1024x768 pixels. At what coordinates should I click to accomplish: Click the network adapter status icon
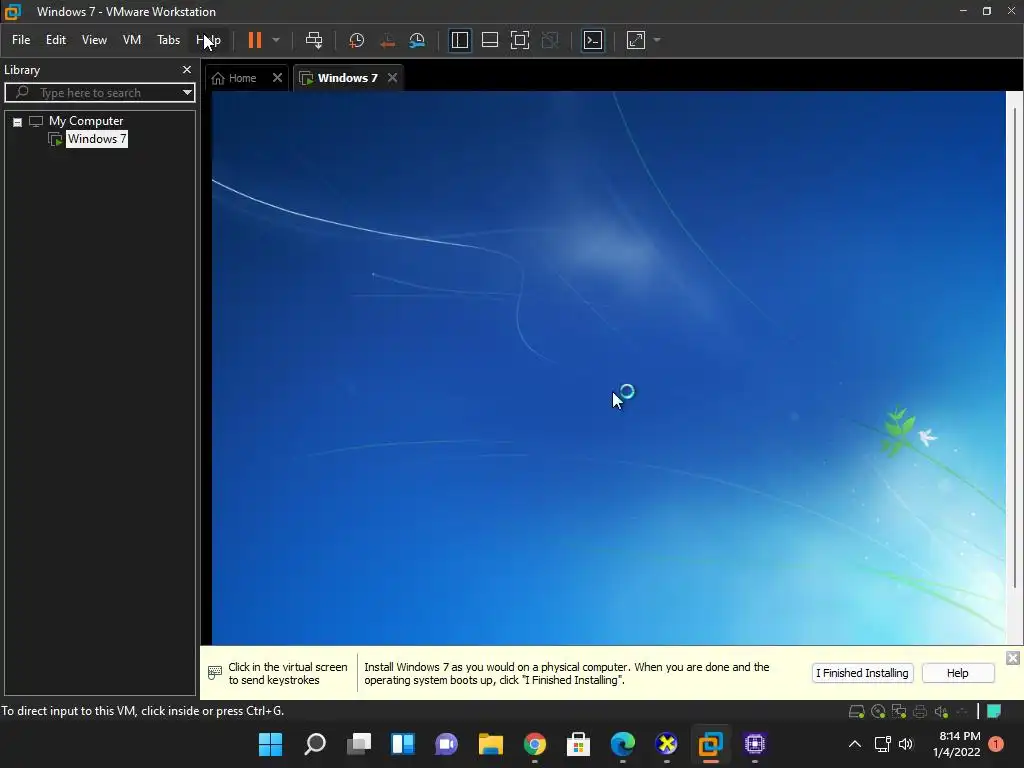(899, 712)
